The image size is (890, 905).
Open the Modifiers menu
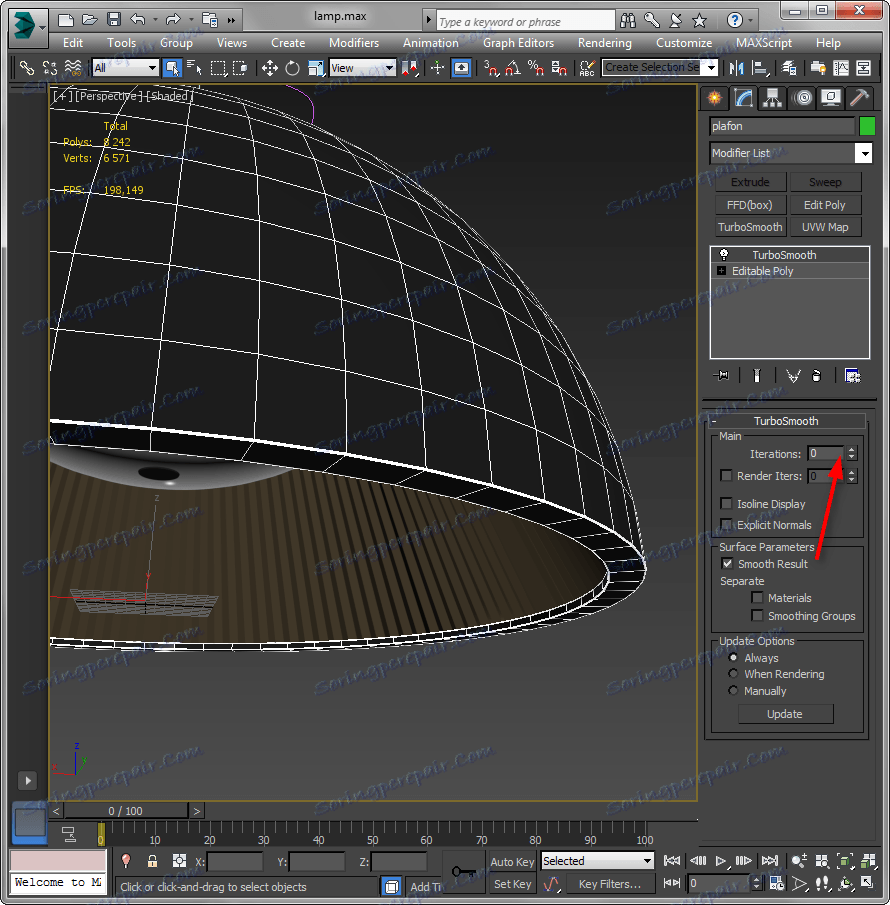354,43
